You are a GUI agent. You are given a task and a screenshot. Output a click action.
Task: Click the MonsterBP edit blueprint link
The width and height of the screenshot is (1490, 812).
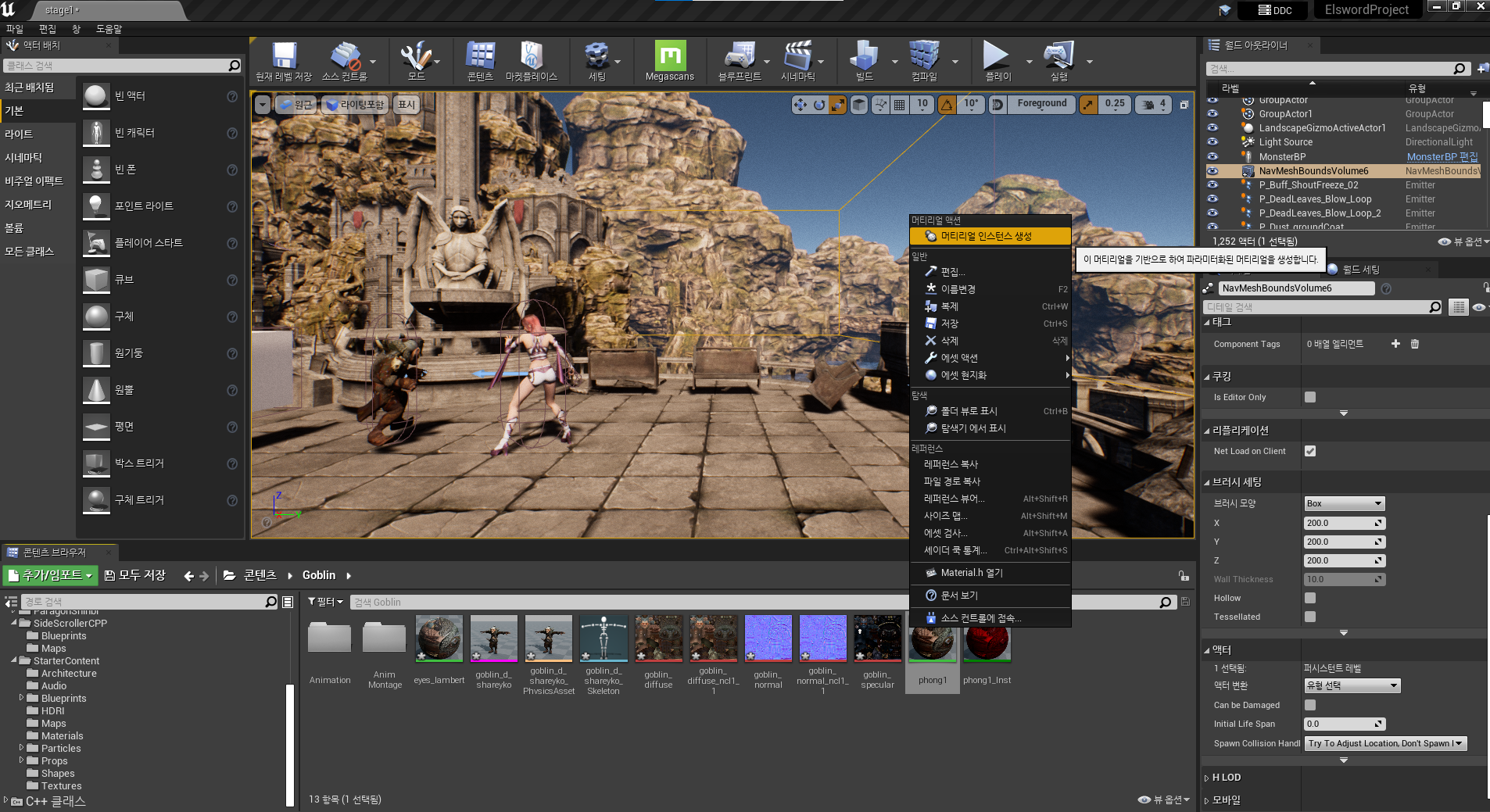pos(1442,156)
